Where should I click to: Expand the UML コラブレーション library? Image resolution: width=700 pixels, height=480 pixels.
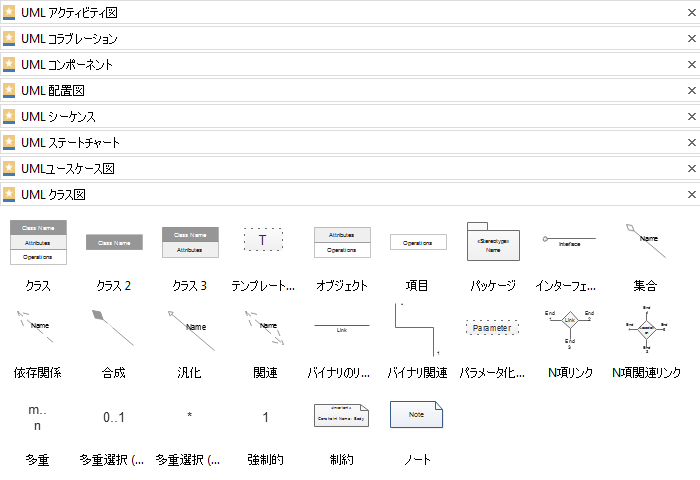click(x=350, y=38)
